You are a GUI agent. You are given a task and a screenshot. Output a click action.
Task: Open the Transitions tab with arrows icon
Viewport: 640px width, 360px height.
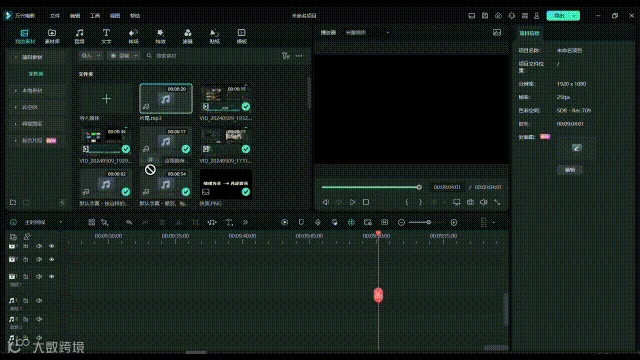click(x=133, y=36)
